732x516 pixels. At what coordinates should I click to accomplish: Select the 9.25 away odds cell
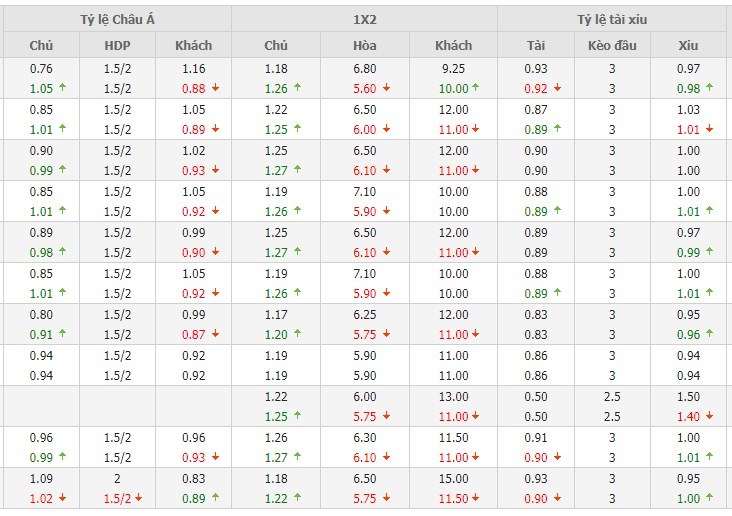point(454,68)
